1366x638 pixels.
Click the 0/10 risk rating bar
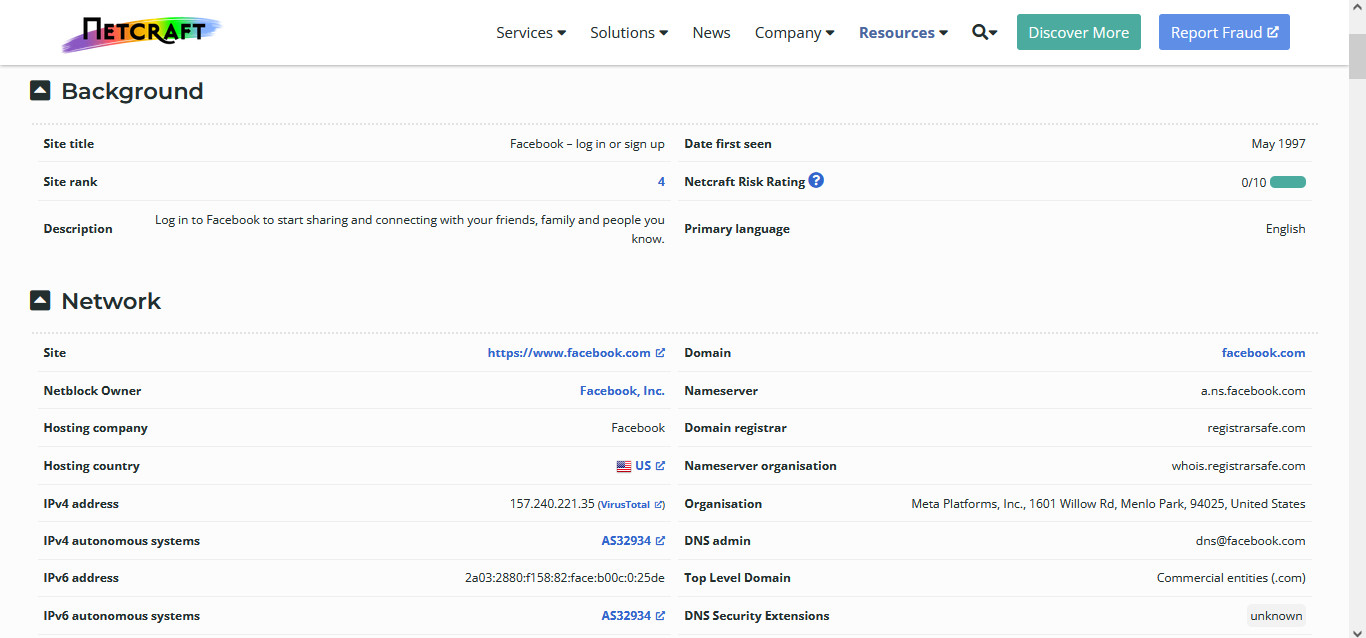point(1288,182)
